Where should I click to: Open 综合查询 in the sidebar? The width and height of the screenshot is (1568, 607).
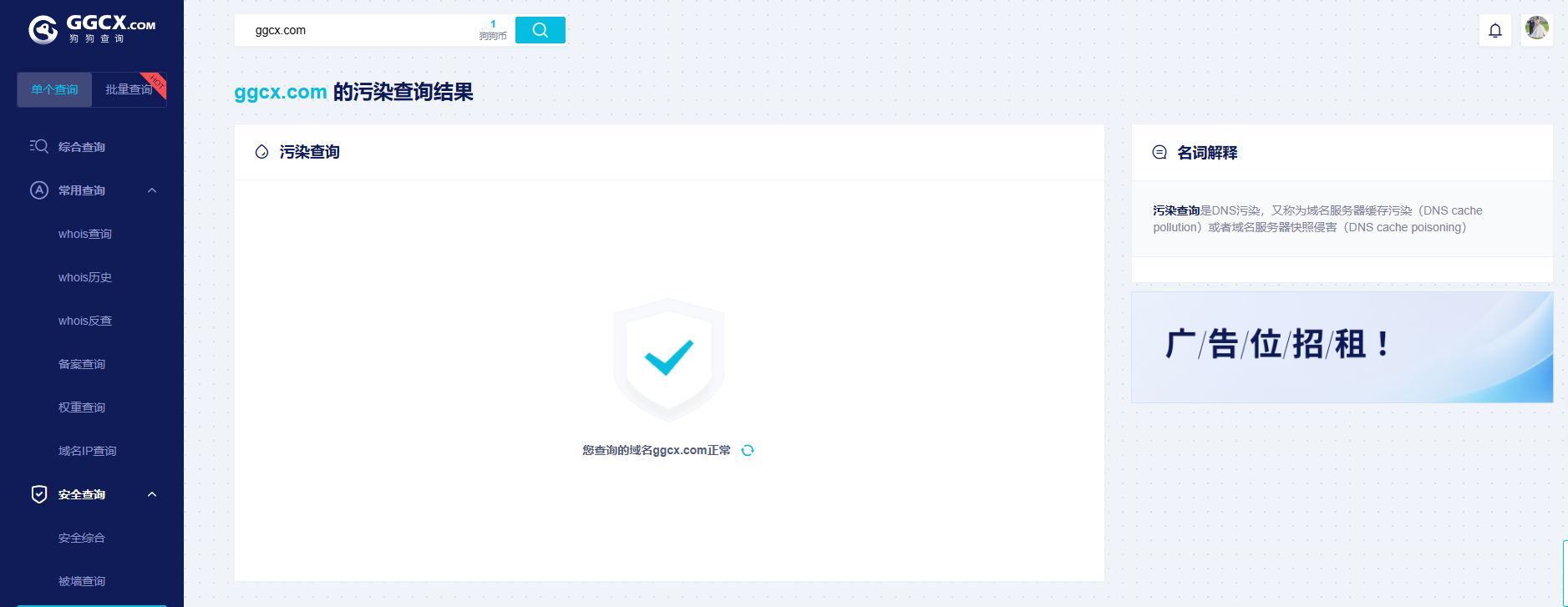[82, 147]
